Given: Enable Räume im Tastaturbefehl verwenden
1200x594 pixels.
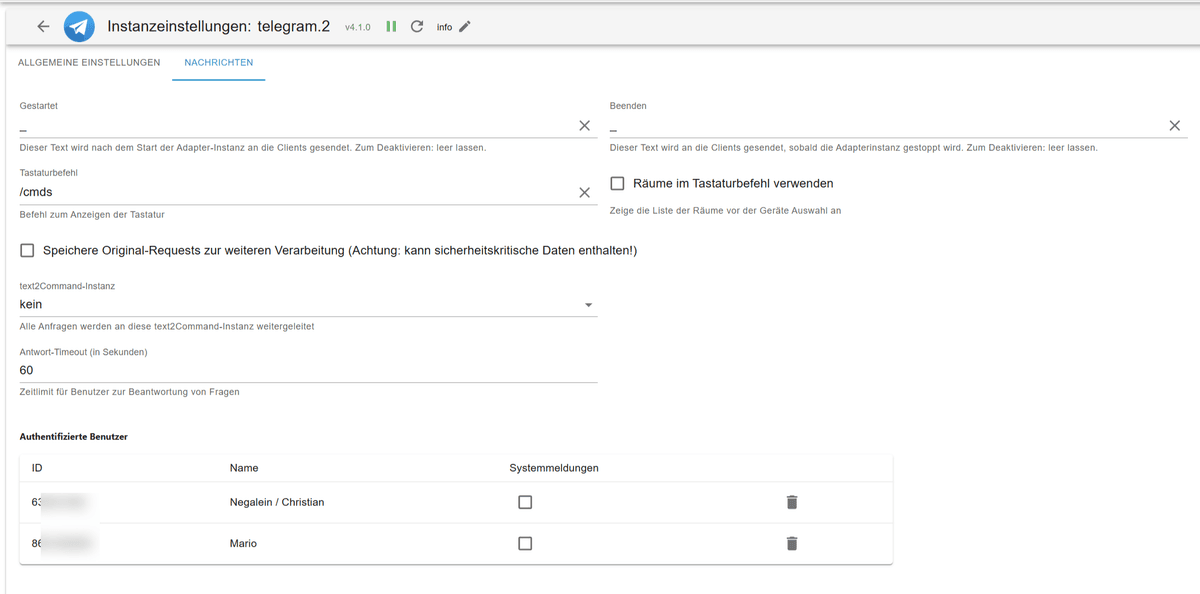Looking at the screenshot, I should coord(617,182).
